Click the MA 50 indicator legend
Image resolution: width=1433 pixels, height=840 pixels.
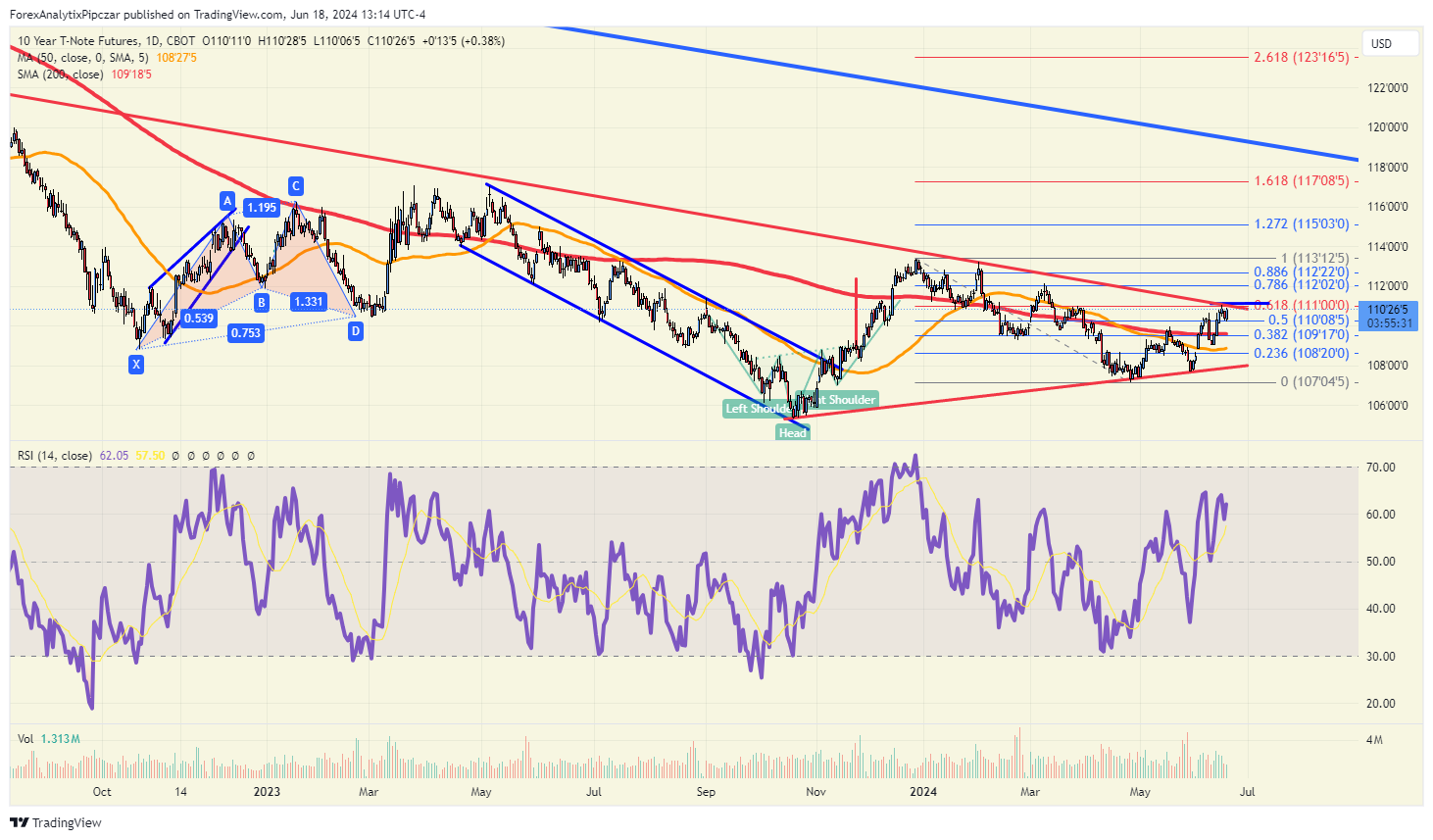(x=83, y=58)
